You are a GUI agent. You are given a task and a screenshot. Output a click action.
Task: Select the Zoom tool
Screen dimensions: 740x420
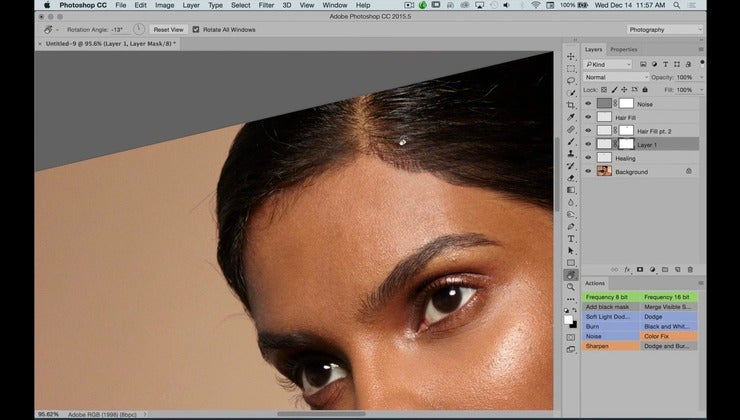click(x=571, y=287)
